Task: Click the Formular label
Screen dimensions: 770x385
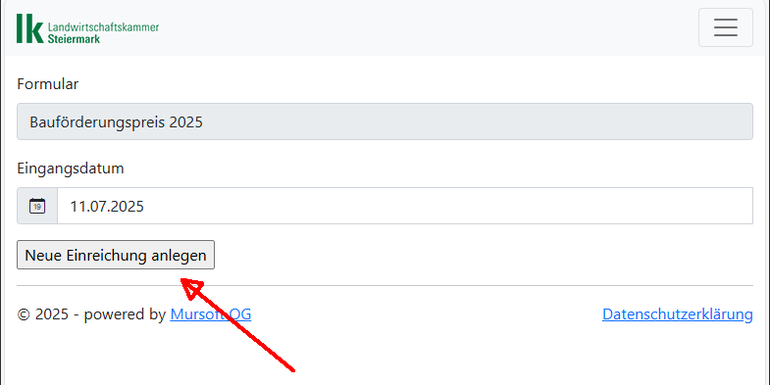Action: coord(48,84)
